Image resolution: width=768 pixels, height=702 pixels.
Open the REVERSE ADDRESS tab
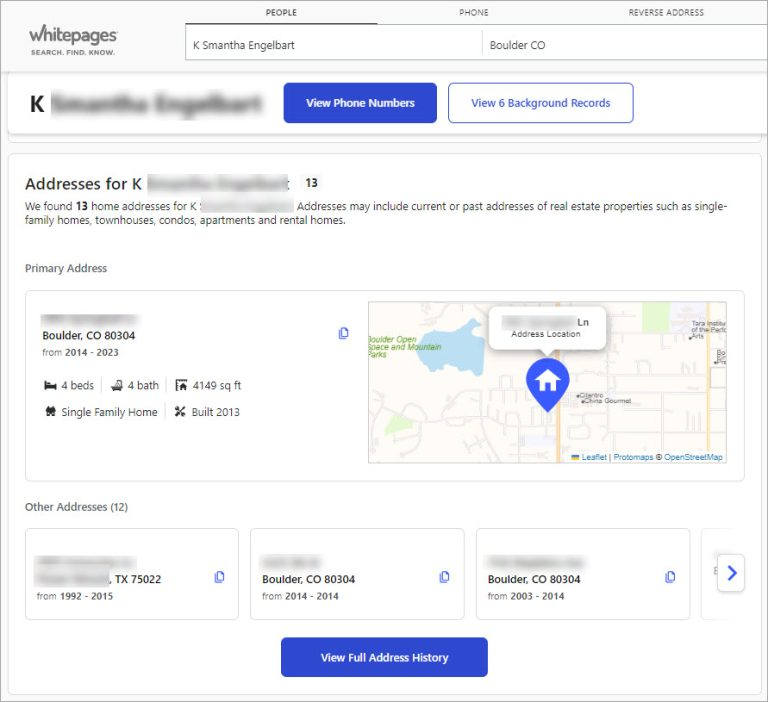click(x=666, y=13)
